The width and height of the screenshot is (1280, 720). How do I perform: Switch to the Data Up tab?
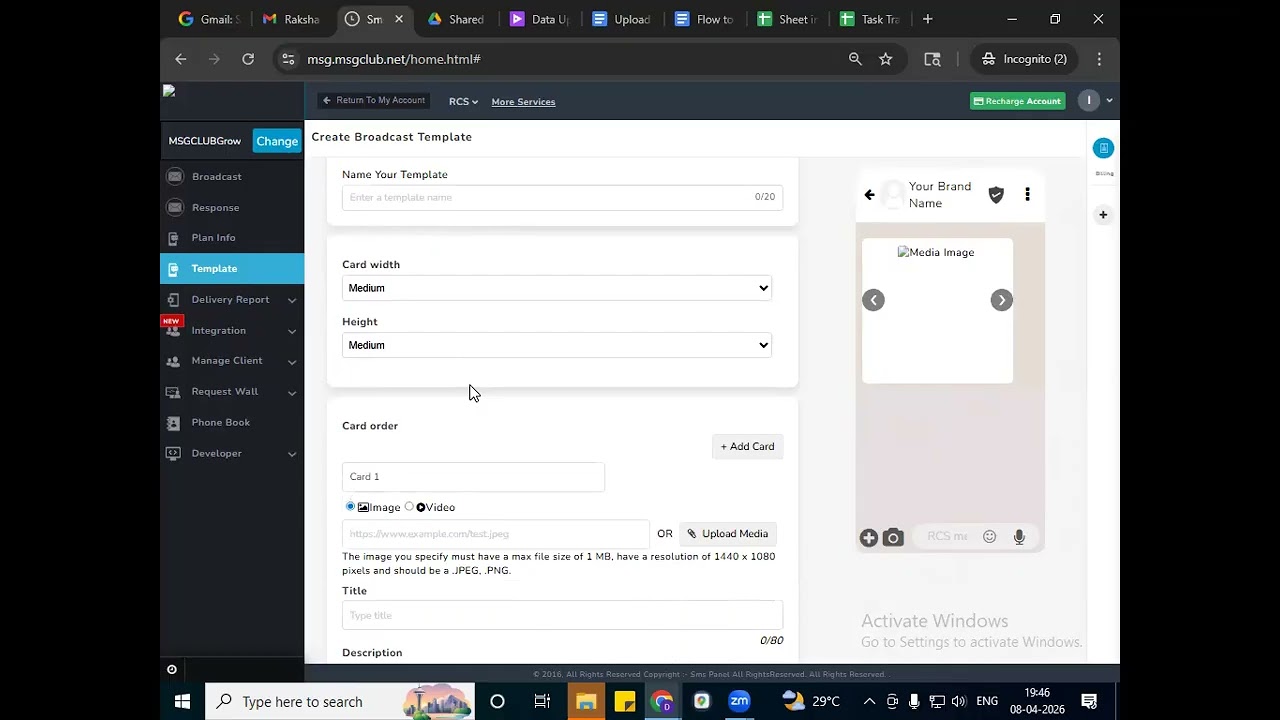(x=540, y=19)
